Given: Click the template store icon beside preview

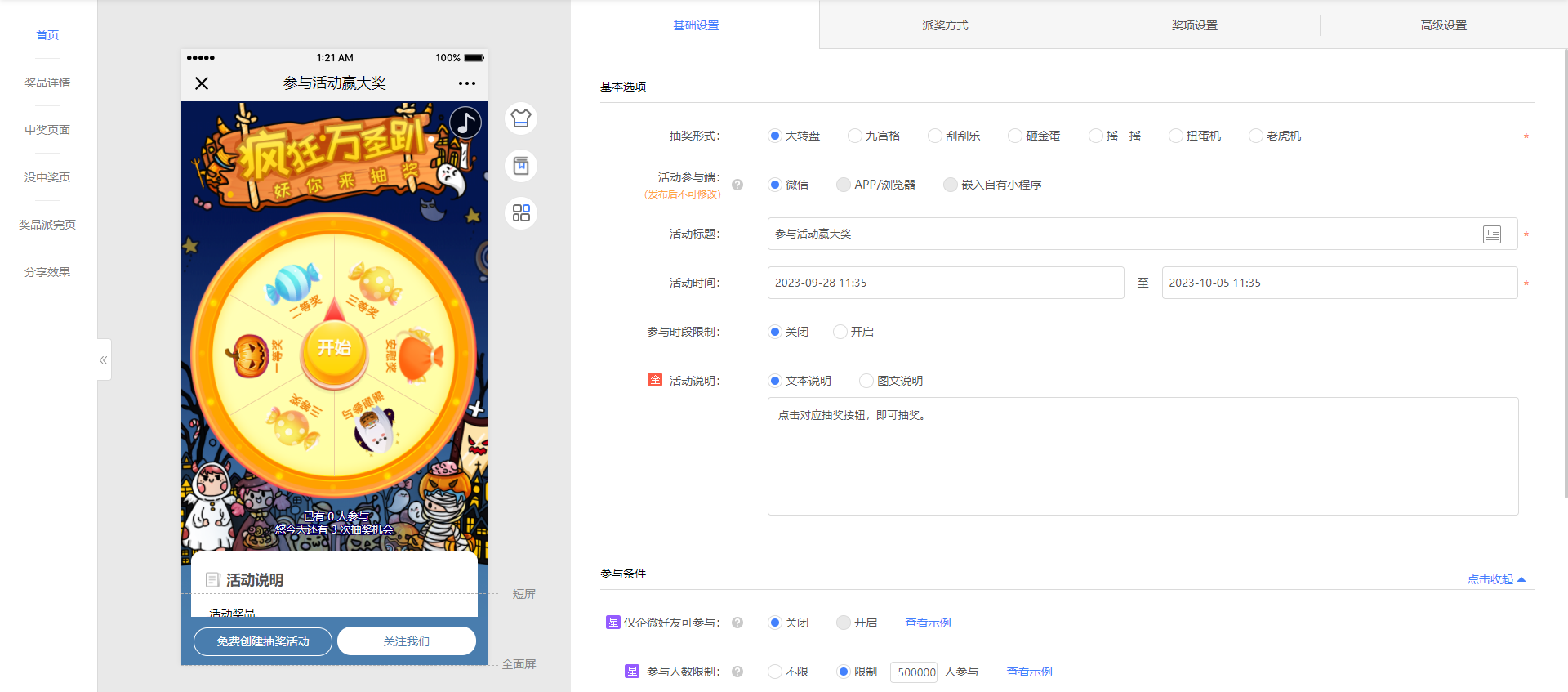Looking at the screenshot, I should tap(521, 166).
